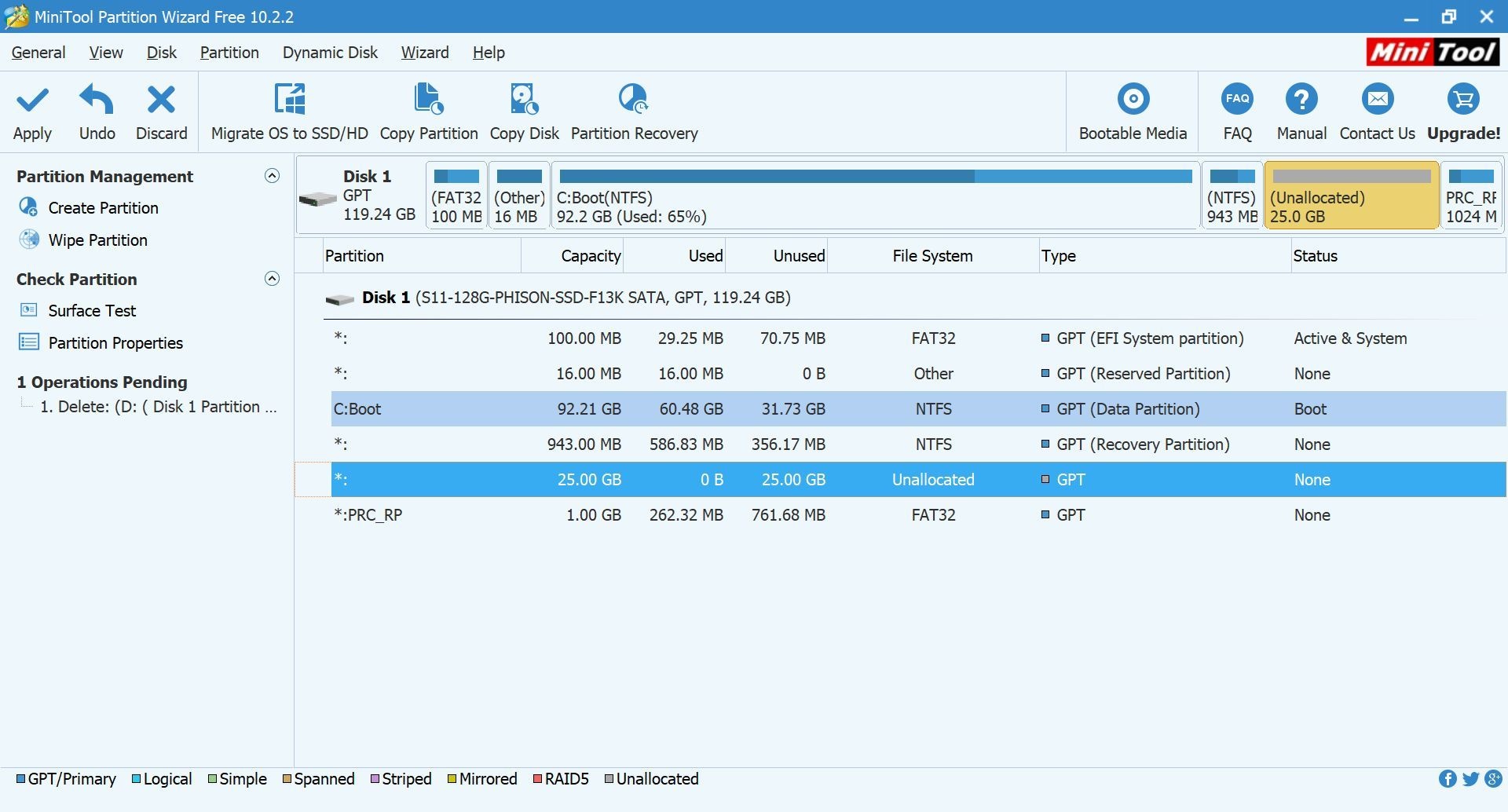Image resolution: width=1508 pixels, height=812 pixels.
Task: Click the 1 Operations Pending heading
Action: (102, 382)
